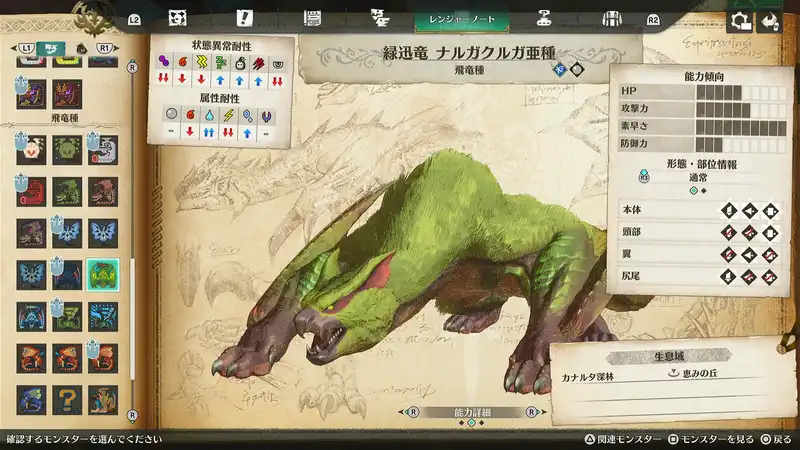Select the poison status resistance icon

tap(163, 62)
